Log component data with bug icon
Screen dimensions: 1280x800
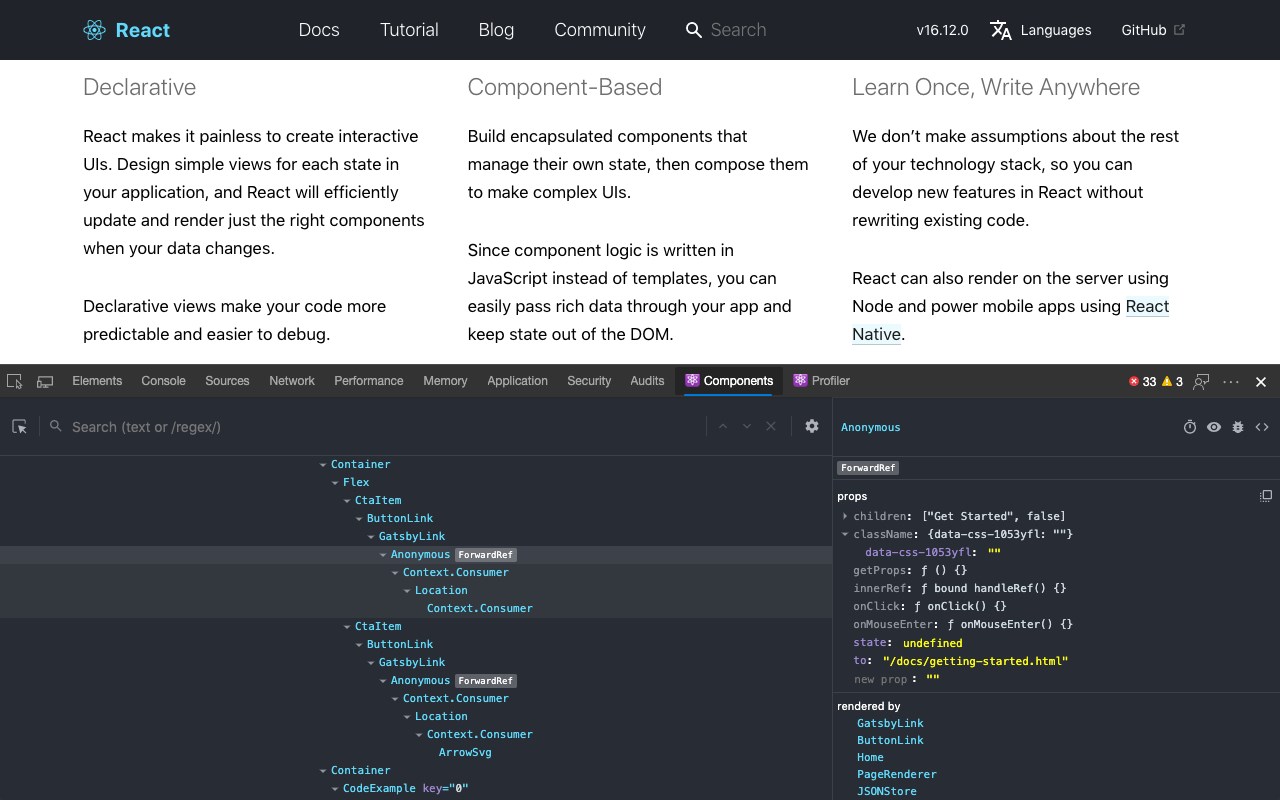coord(1238,427)
